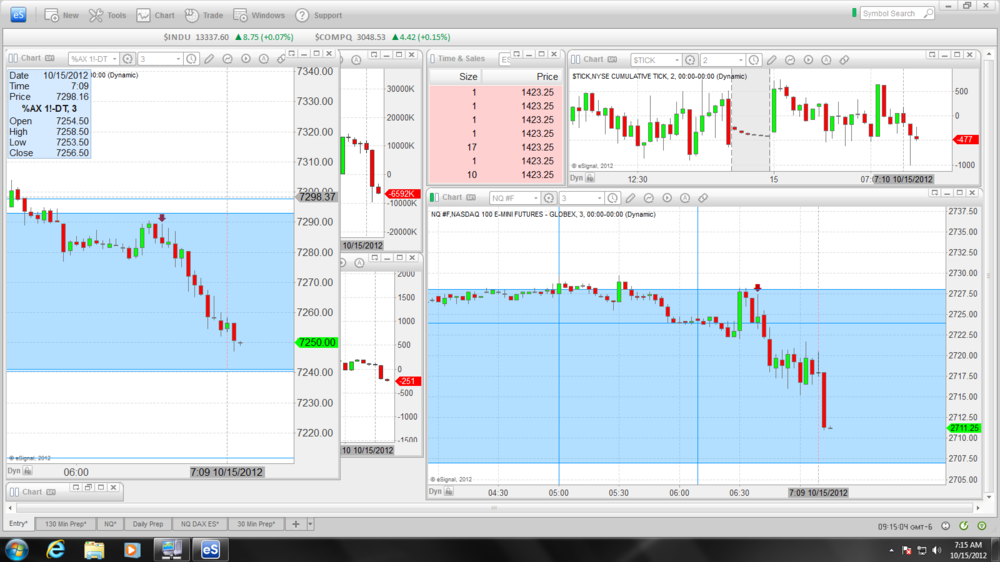This screenshot has width=1000, height=562.
Task: Click the replay play icon in NQ #F chart
Action: pos(667,198)
